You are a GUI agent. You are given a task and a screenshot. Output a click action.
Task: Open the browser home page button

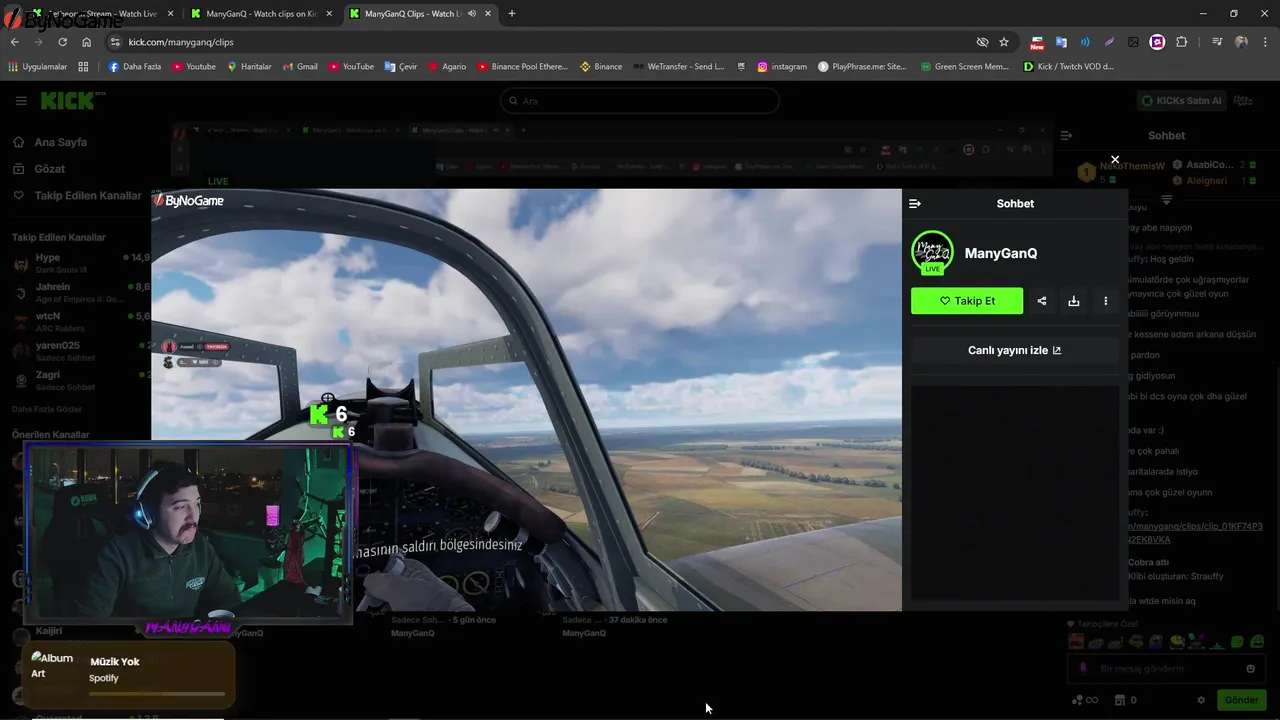[87, 42]
